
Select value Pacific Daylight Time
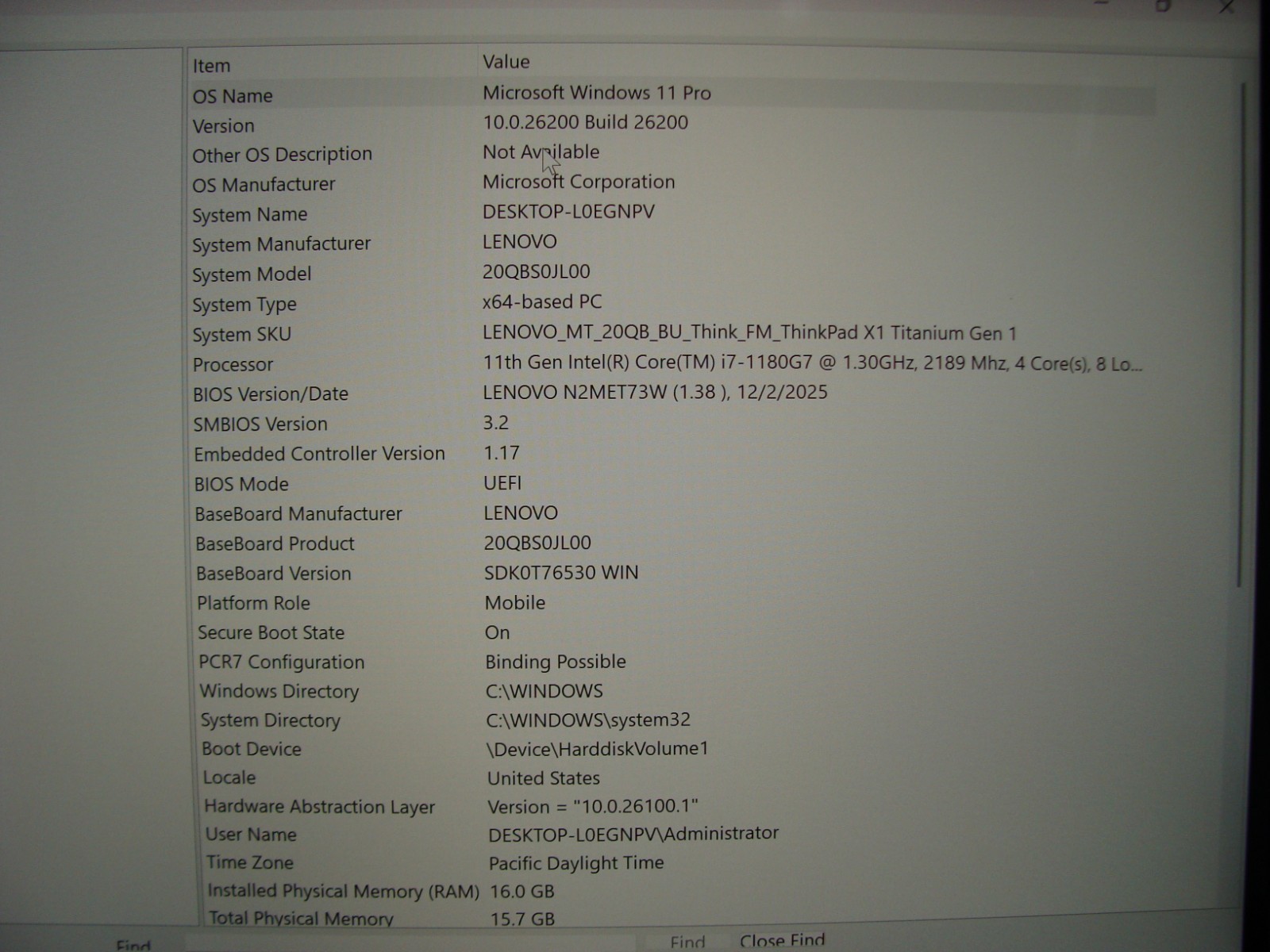click(576, 863)
